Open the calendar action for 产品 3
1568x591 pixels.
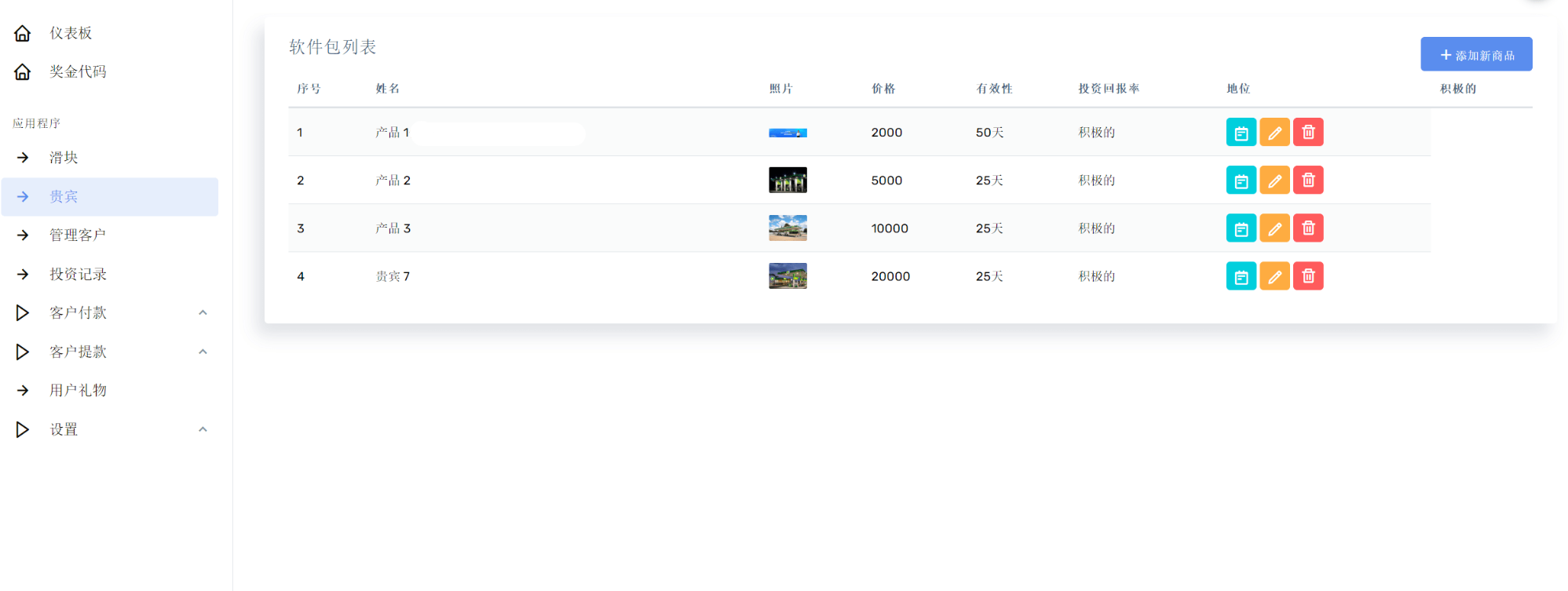[x=1241, y=228]
